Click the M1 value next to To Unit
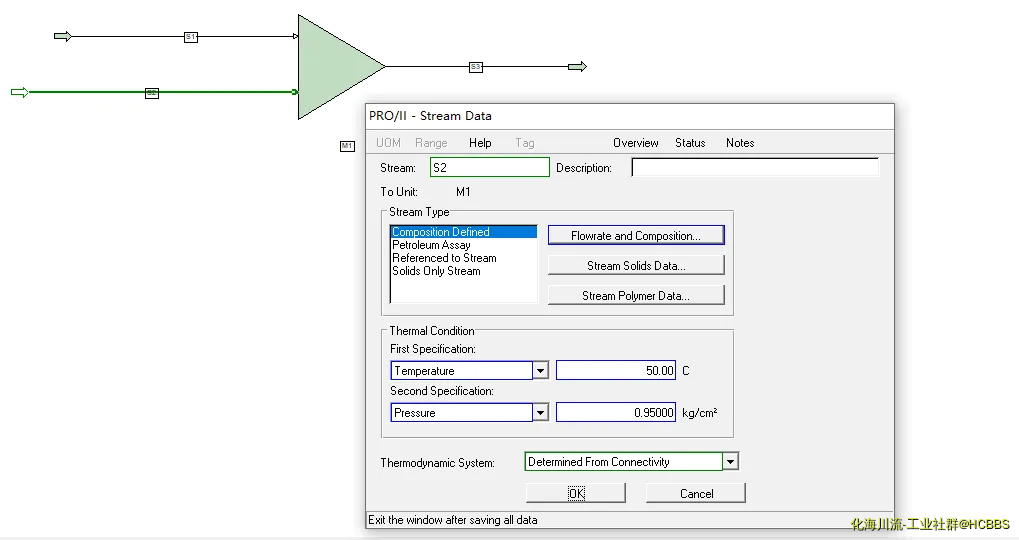The image size is (1019, 540). tap(463, 192)
